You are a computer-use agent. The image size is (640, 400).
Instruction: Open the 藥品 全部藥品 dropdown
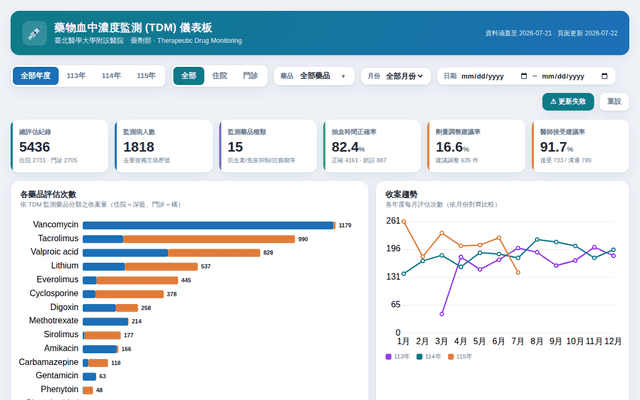314,76
